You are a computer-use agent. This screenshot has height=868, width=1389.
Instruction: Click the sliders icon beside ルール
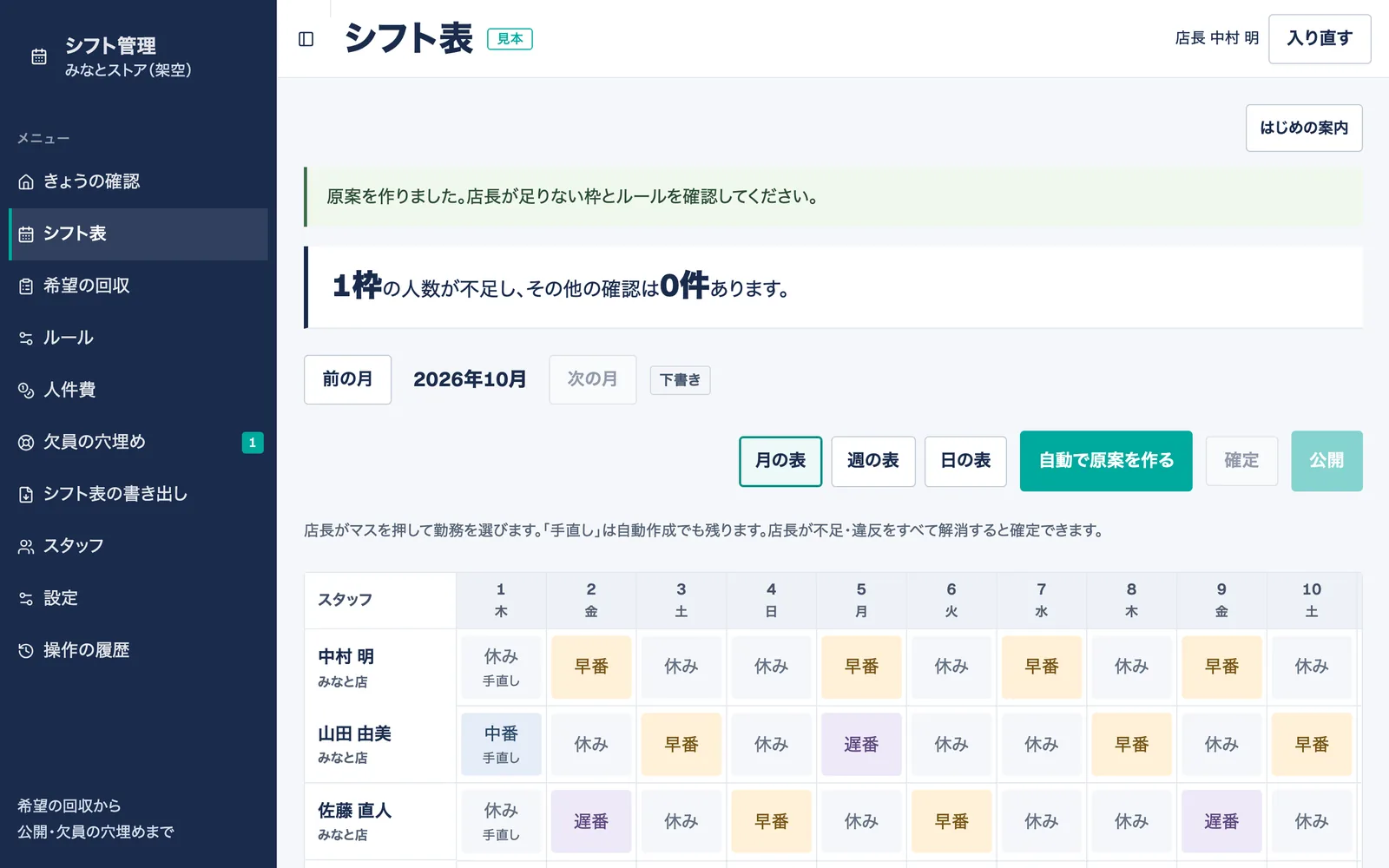[26, 338]
